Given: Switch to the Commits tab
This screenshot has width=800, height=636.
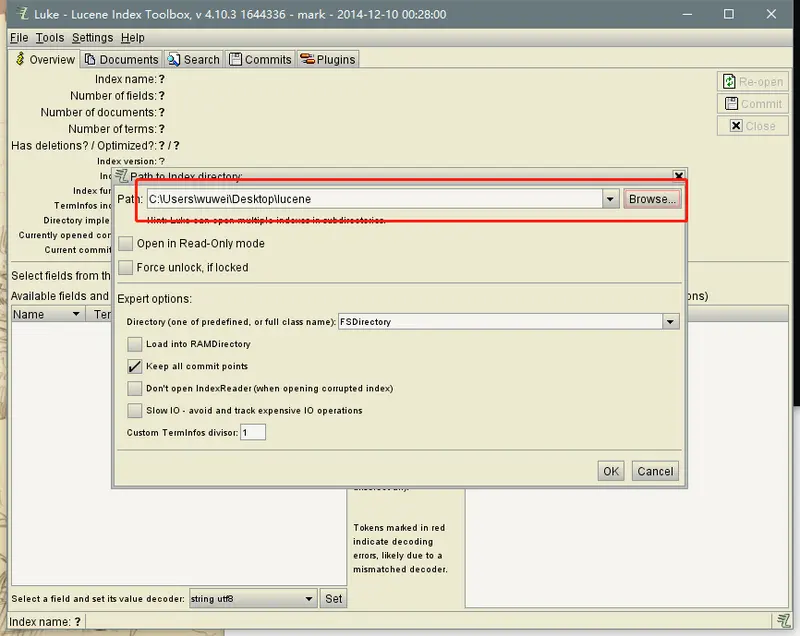Looking at the screenshot, I should (x=260, y=60).
